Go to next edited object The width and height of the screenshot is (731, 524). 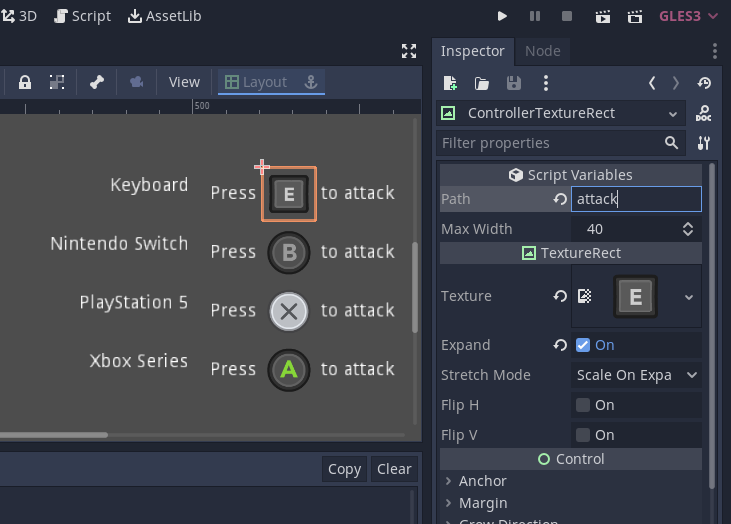(676, 83)
